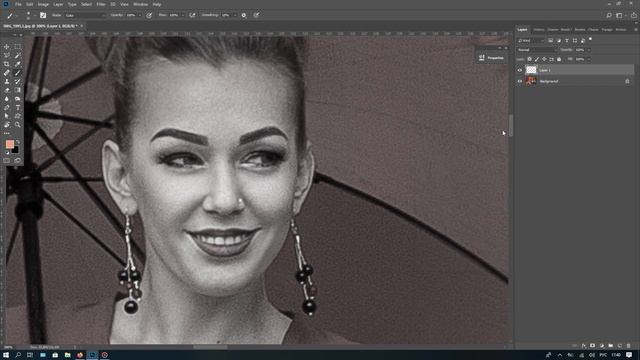Select the Eraser tool
This screenshot has width=640, height=360.
pyautogui.click(x=7, y=90)
